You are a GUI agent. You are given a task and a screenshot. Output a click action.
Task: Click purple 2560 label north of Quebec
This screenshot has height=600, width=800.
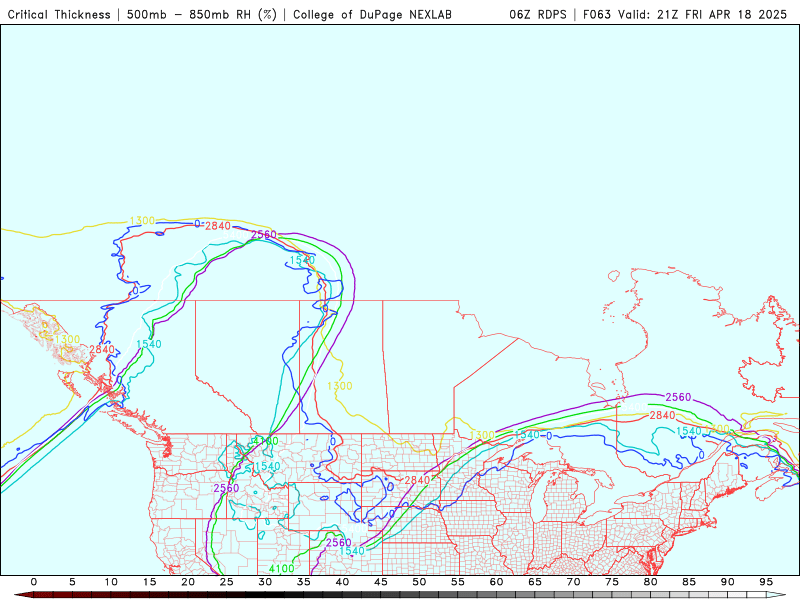pos(679,397)
